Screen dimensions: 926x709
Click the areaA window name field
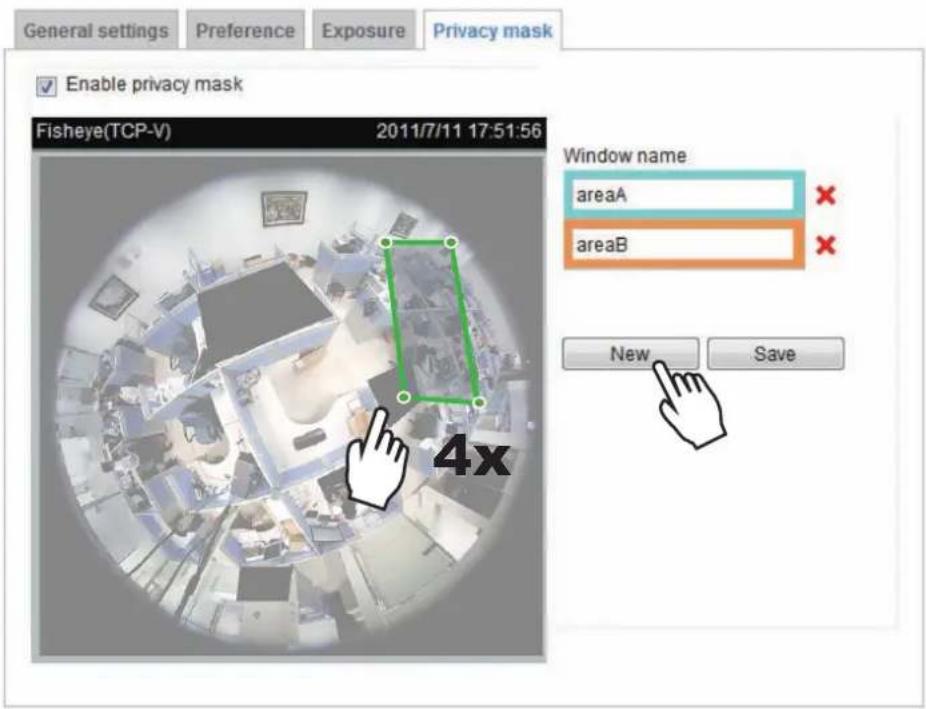[x=684, y=195]
